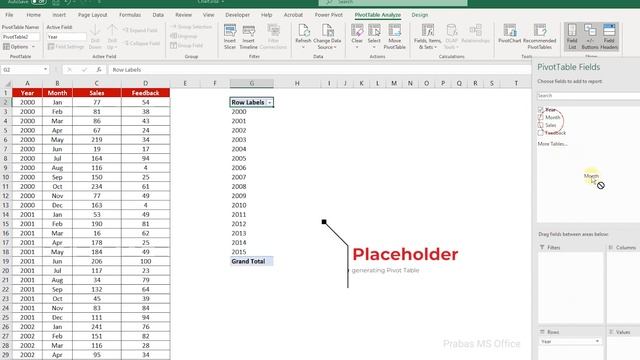640x360 pixels.
Task: Select cell with sales value 219
Action: (x=97, y=140)
